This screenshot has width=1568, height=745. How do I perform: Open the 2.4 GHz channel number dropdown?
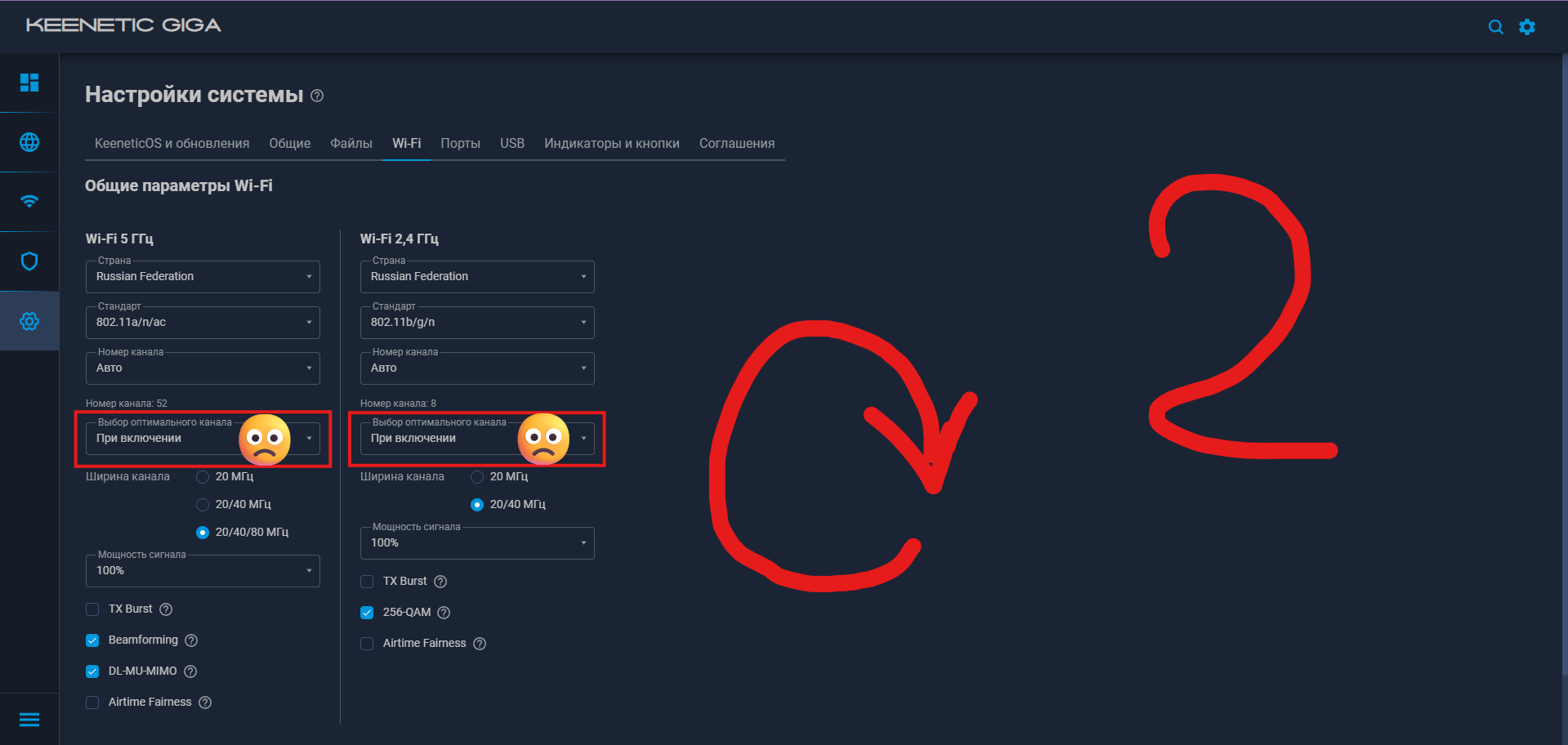[x=477, y=368]
